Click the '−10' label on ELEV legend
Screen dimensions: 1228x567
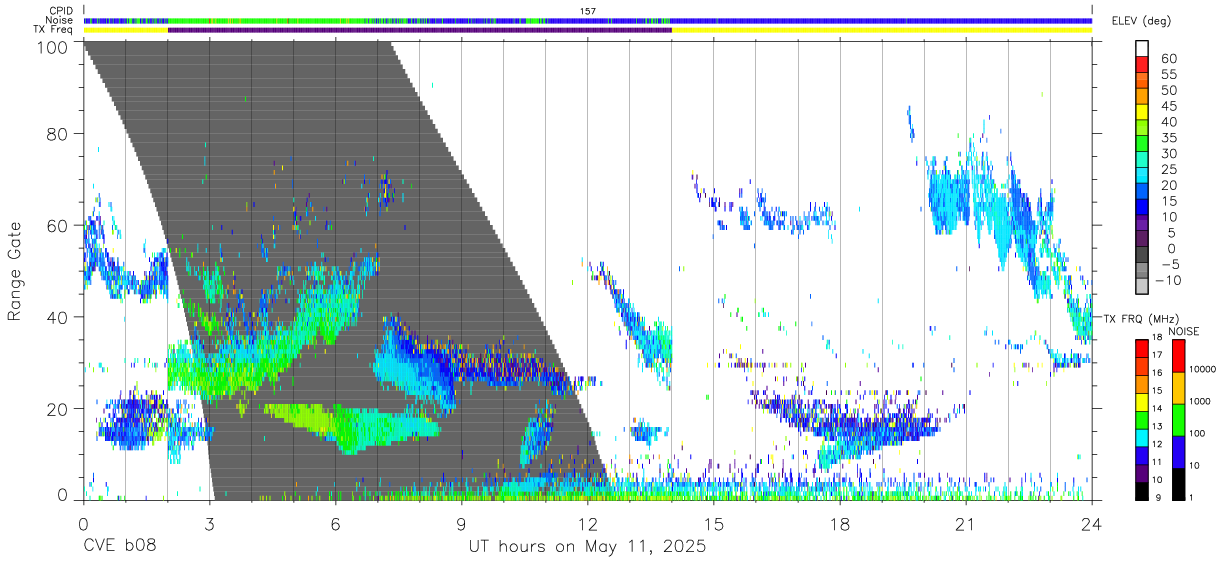click(x=1168, y=280)
